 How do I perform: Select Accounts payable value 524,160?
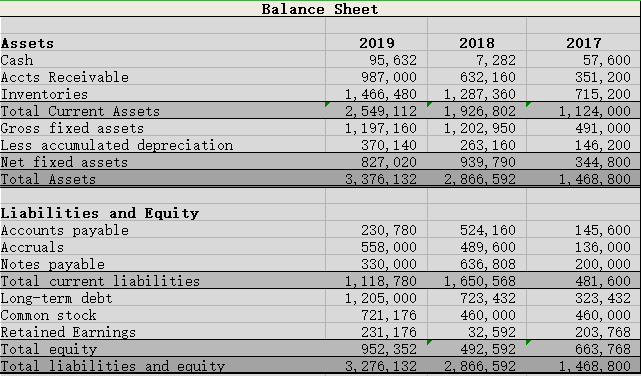488,230
